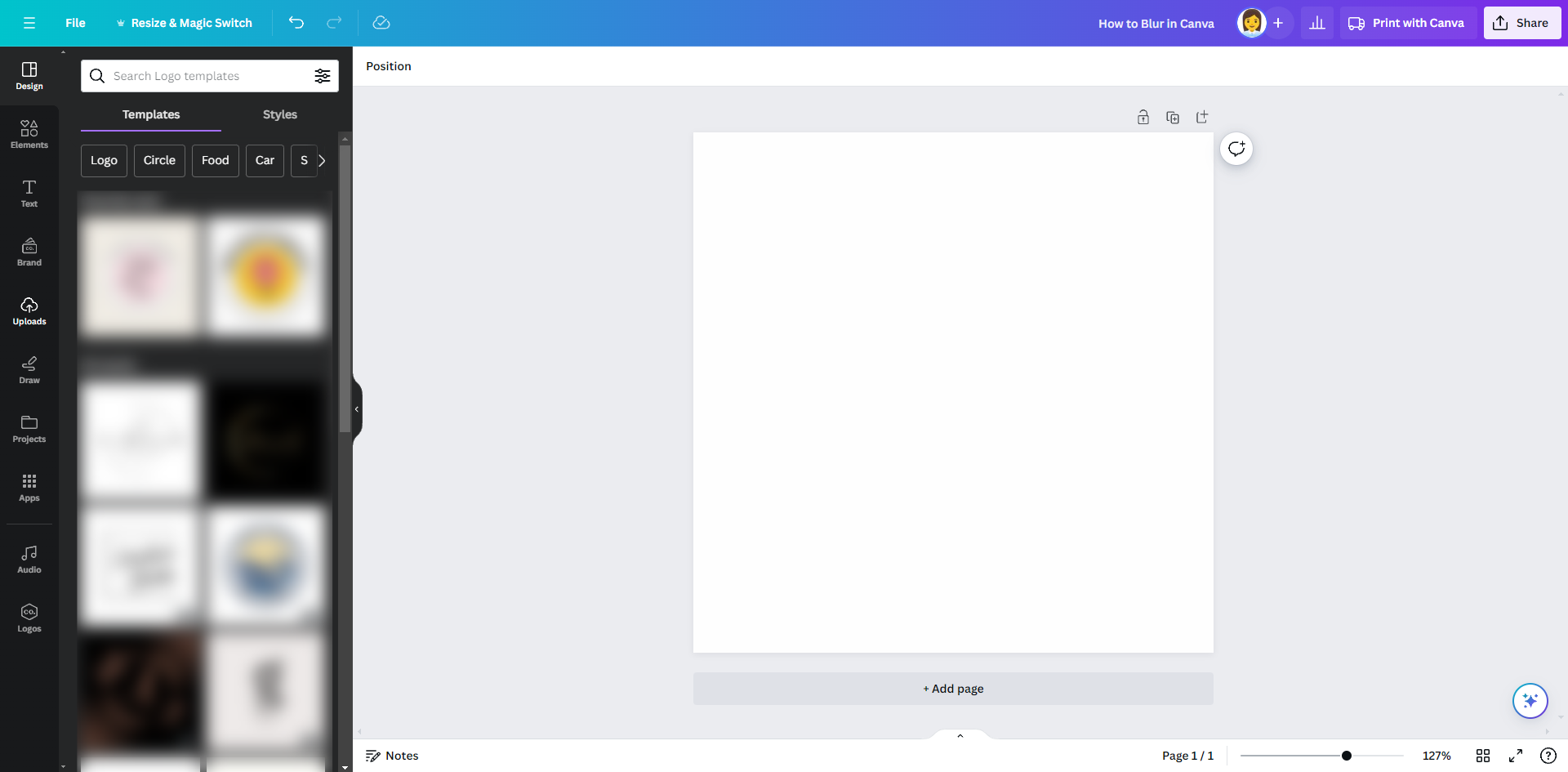This screenshot has height=772, width=1568.
Task: Add a new page using top icon
Action: pyautogui.click(x=1202, y=118)
